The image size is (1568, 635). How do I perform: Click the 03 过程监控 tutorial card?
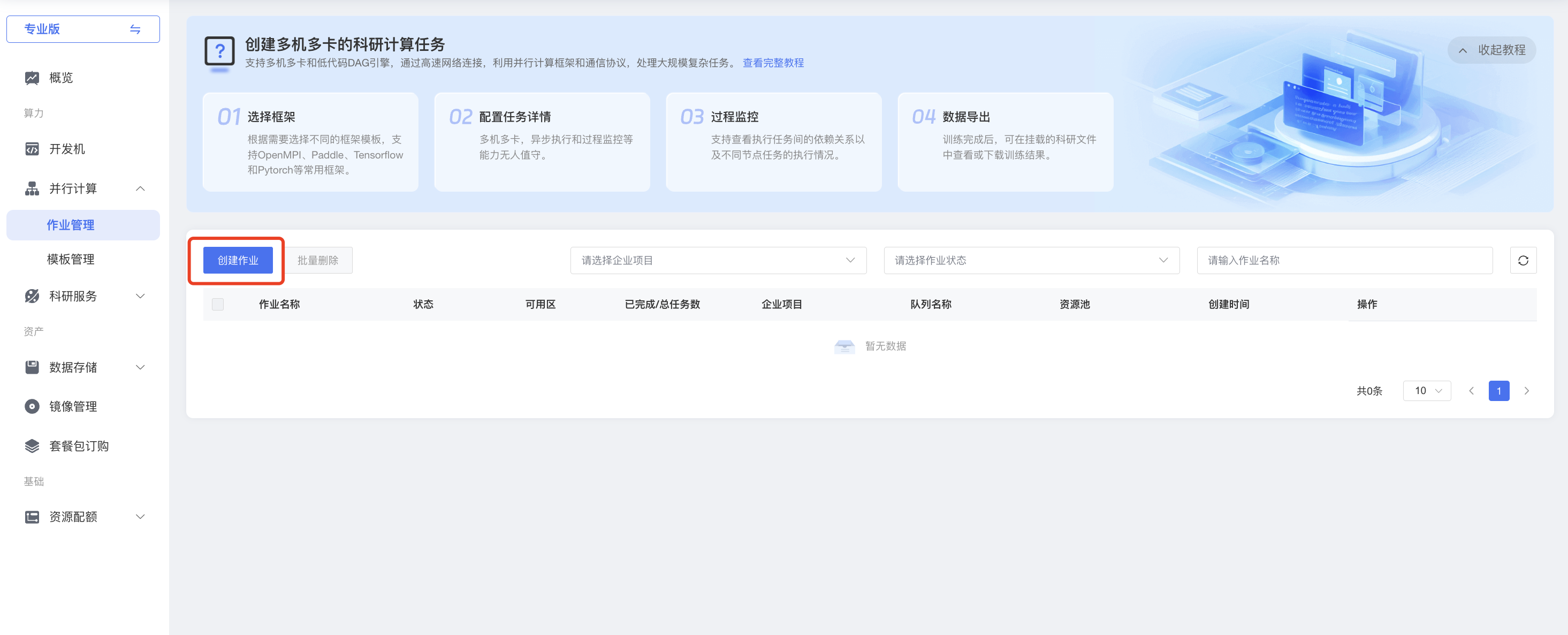click(x=774, y=142)
